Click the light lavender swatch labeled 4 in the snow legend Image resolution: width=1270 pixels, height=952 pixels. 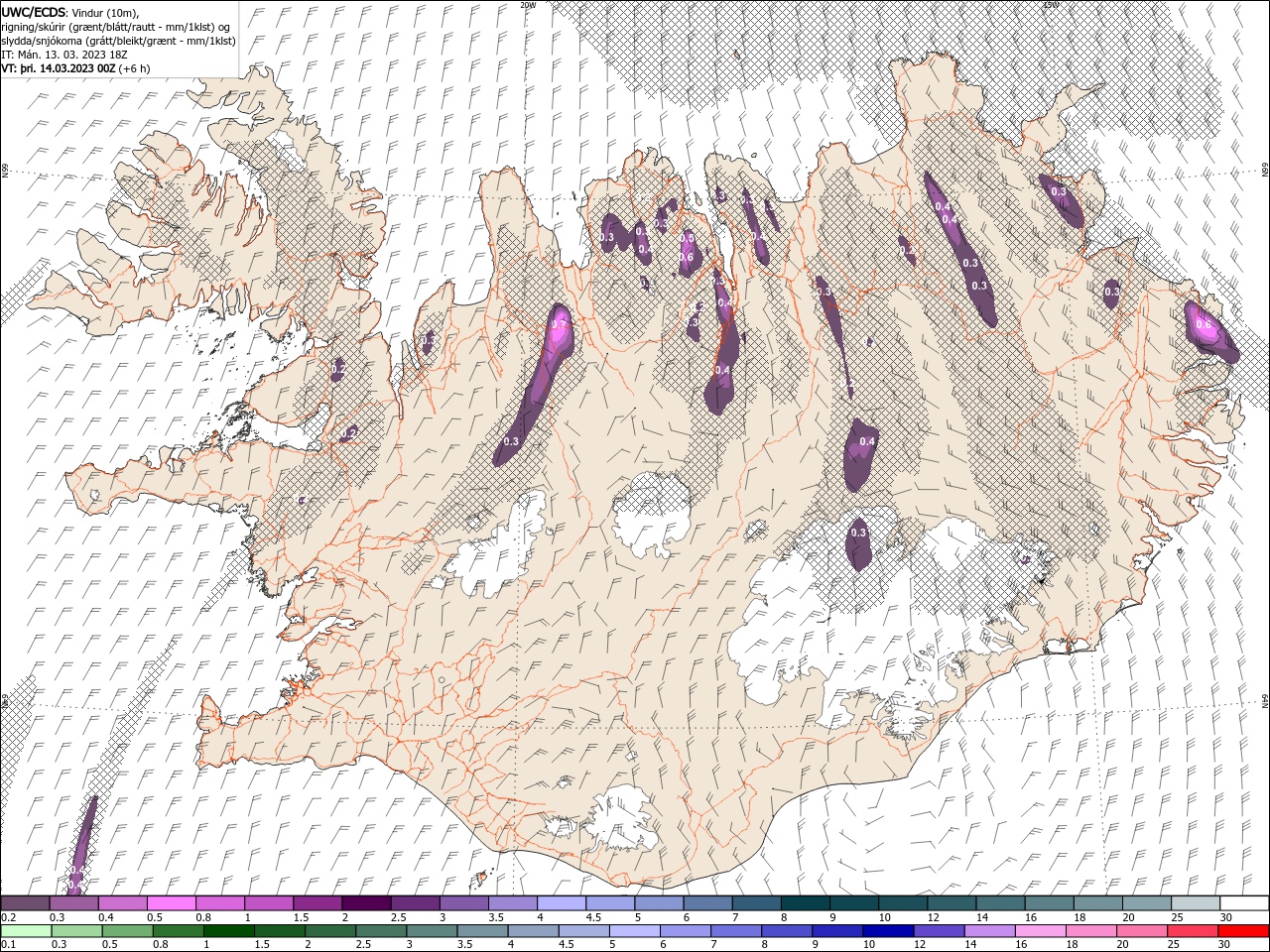click(x=561, y=903)
